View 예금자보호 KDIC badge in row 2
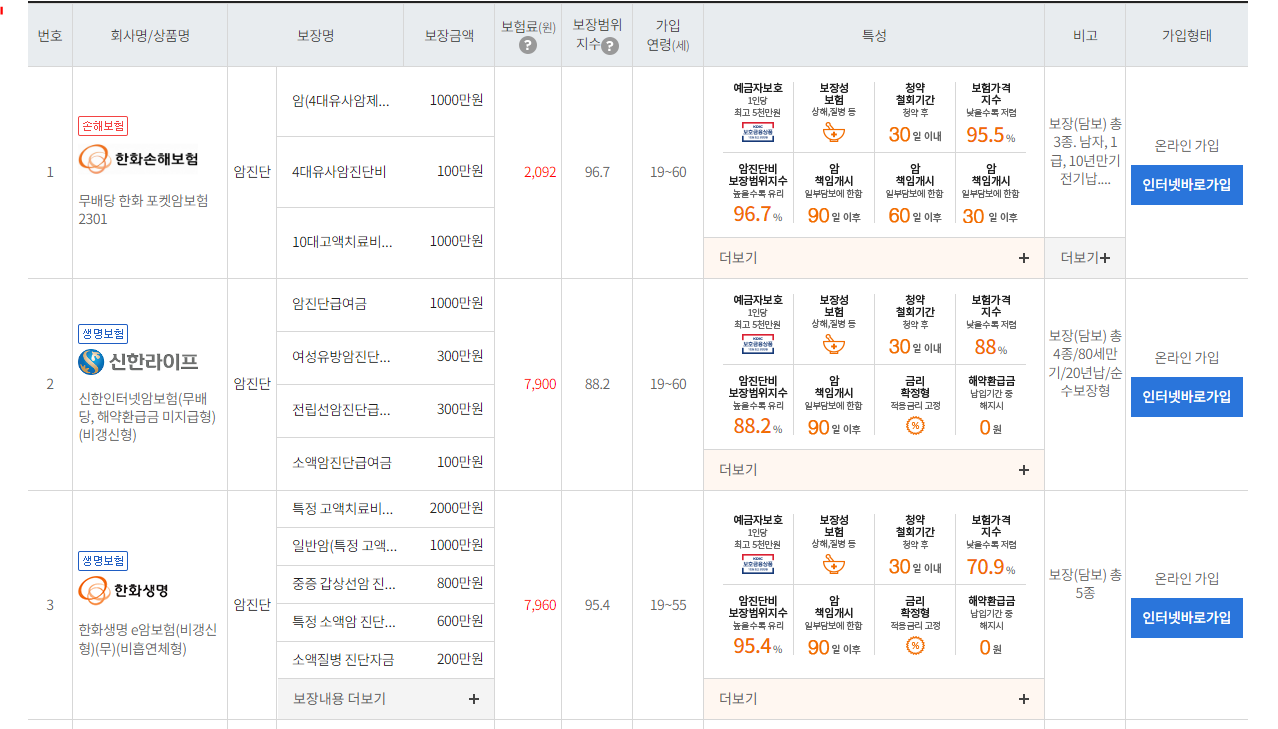The width and height of the screenshot is (1278, 729). [758, 345]
